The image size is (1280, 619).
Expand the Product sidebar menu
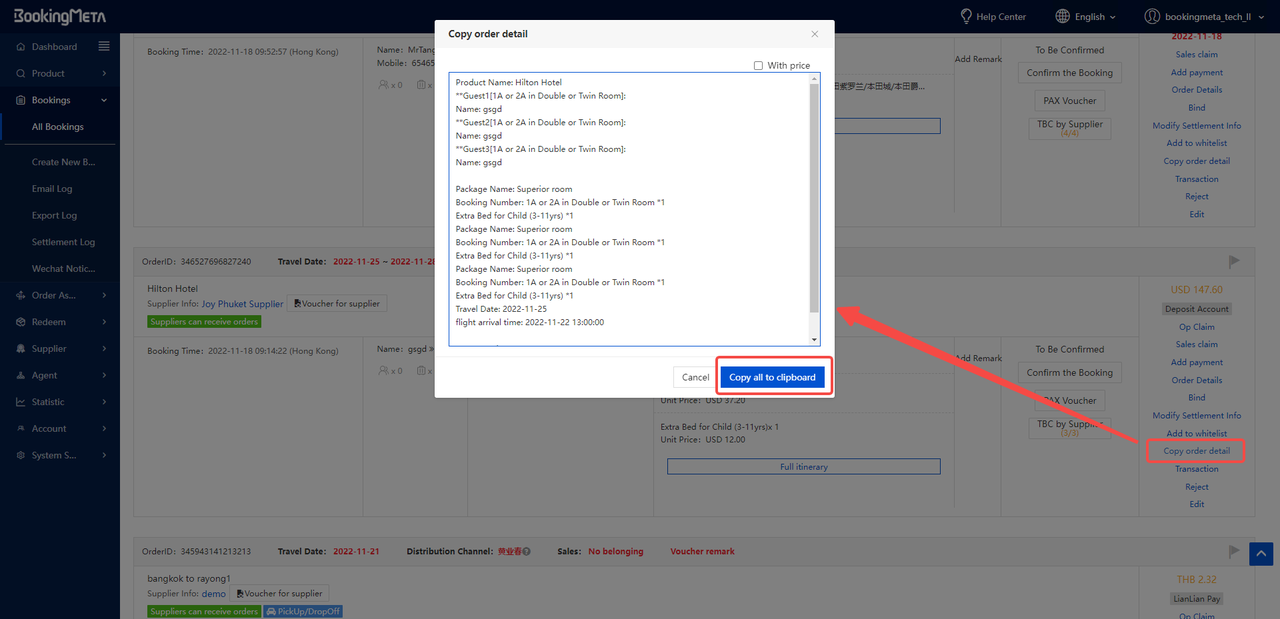(x=103, y=73)
